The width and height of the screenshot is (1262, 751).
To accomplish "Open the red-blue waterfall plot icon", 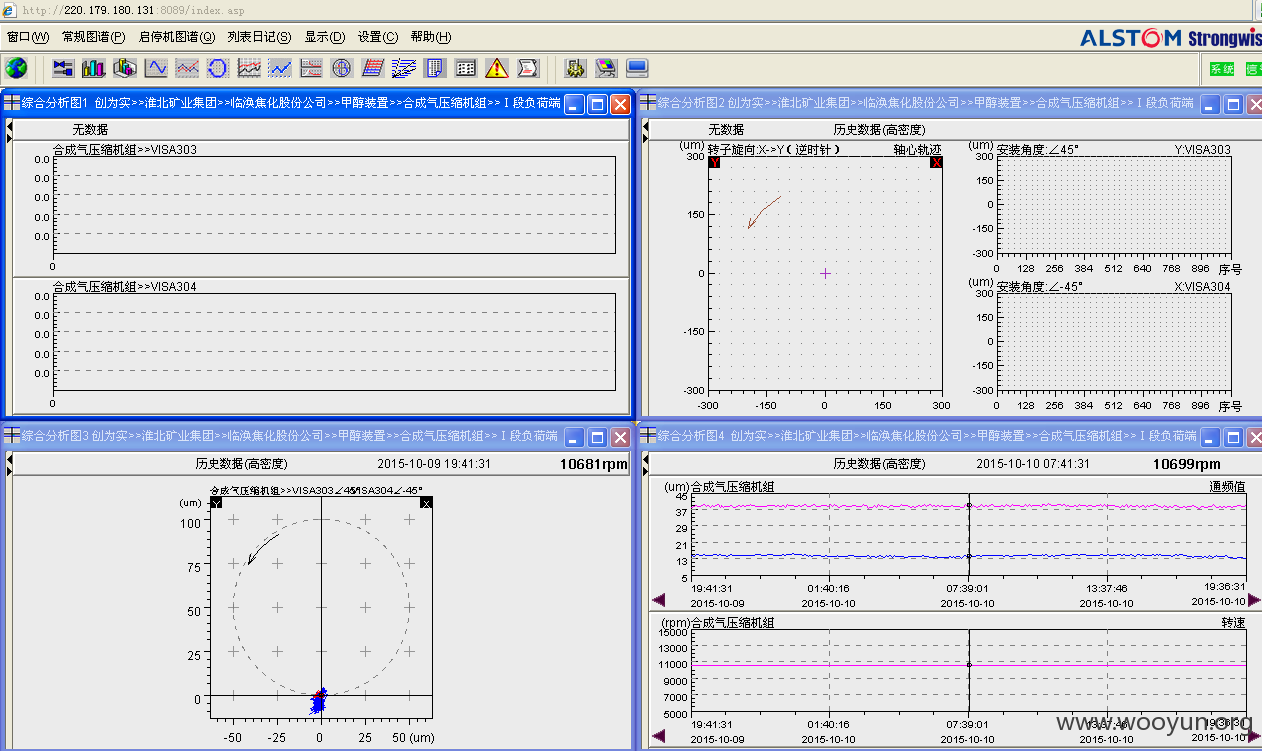I will pyautogui.click(x=373, y=68).
